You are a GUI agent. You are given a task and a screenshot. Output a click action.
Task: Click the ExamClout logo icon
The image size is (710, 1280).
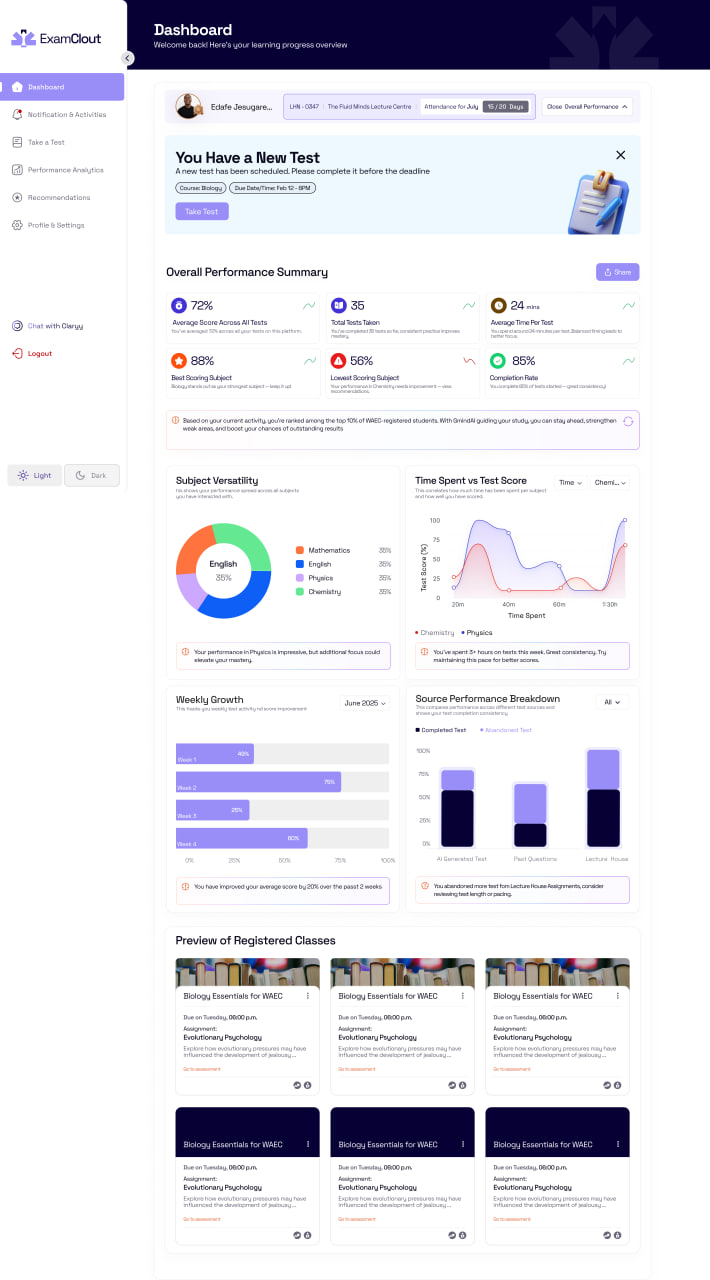pyautogui.click(x=23, y=39)
